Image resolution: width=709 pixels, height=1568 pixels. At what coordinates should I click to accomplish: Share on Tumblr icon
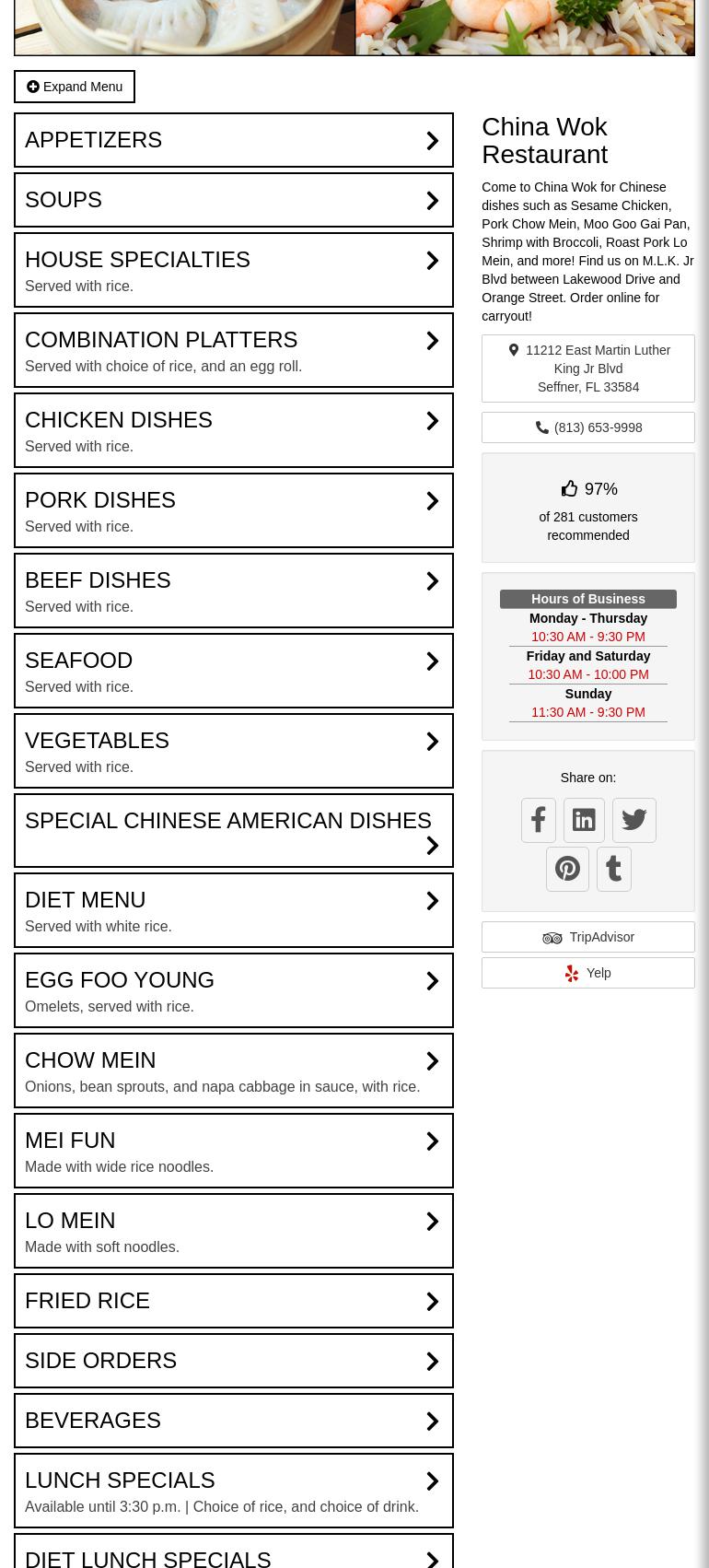613,869
